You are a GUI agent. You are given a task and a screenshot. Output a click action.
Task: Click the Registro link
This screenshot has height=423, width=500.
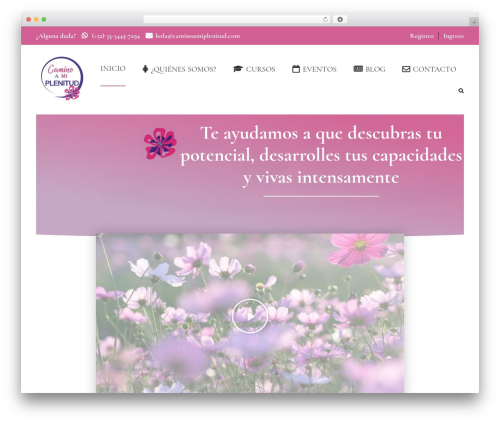(422, 36)
